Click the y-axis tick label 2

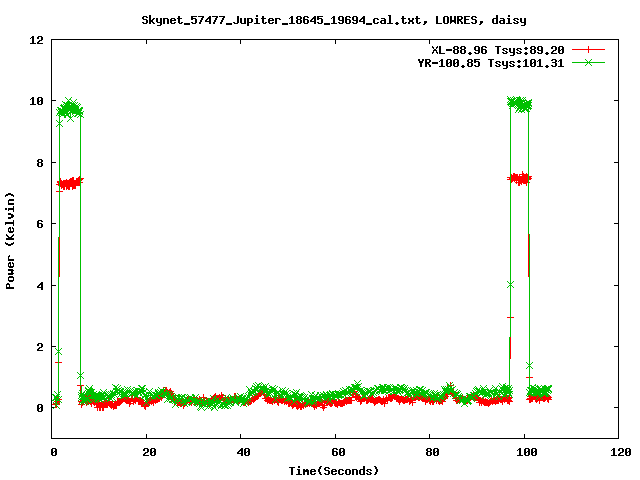[40, 347]
